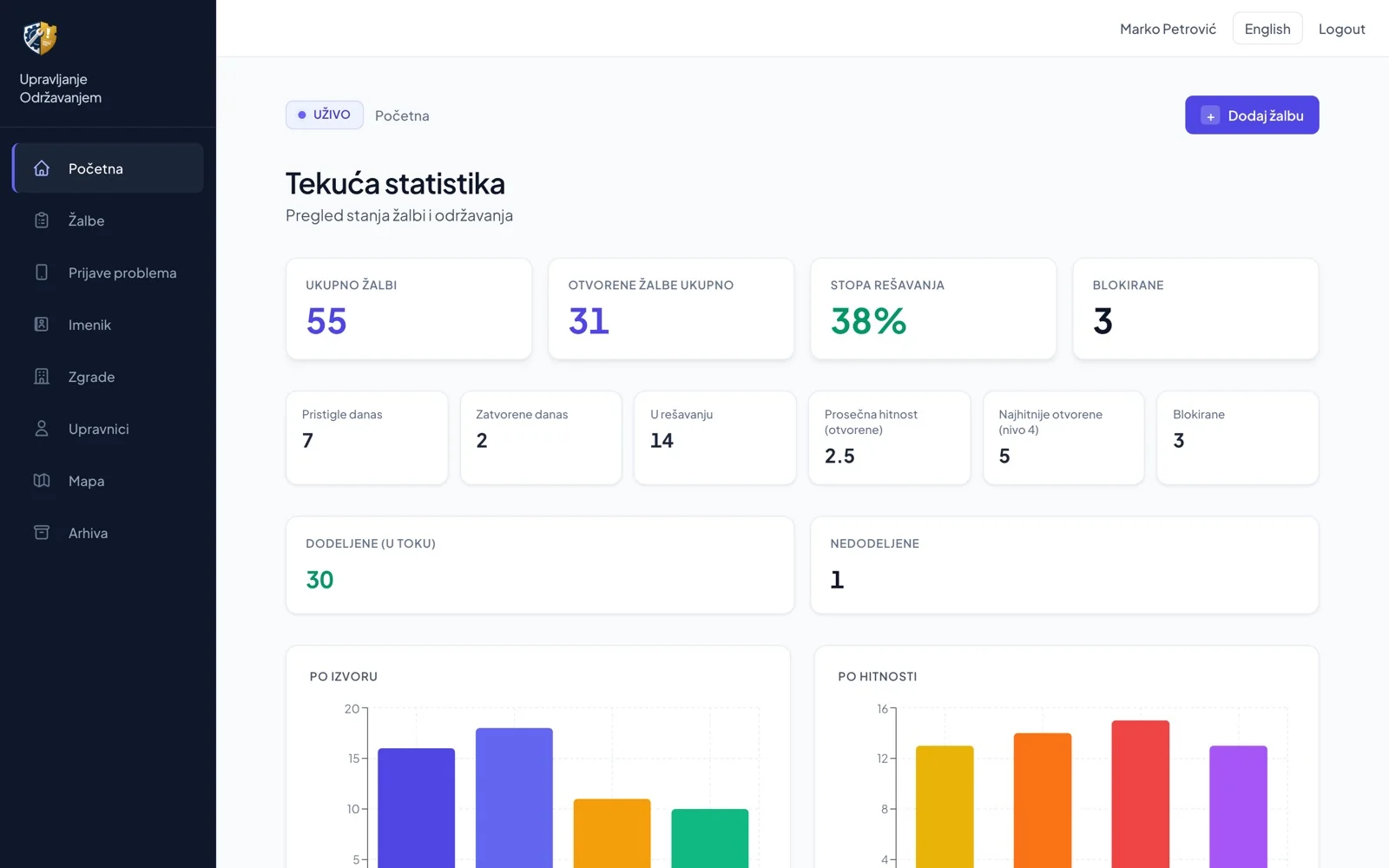The image size is (1389, 868).
Task: Open the Imenik label in sidebar
Action: 89,325
